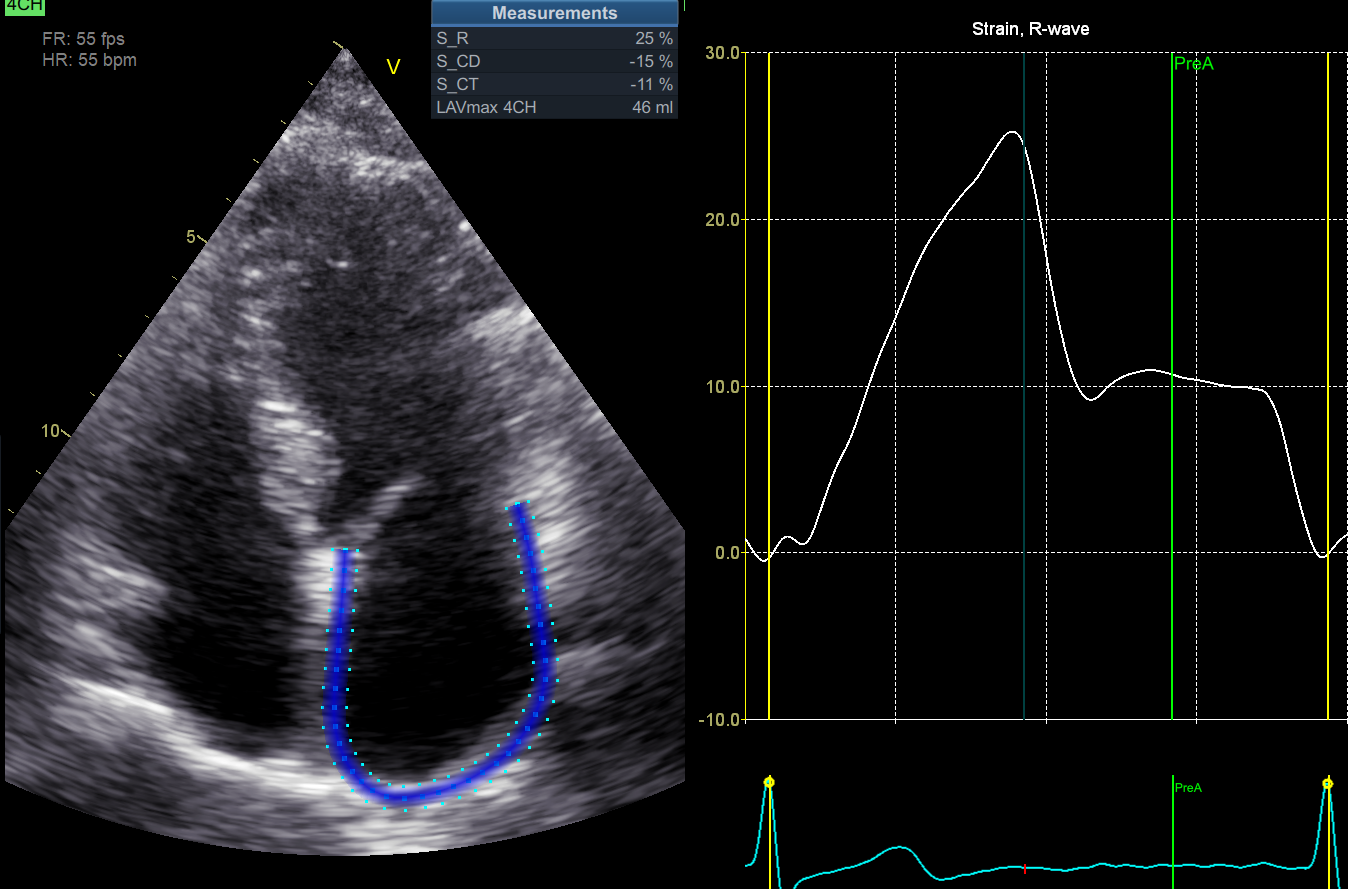Click the PreA label on ECG strip
Screen dimensions: 1348x889
1188,788
